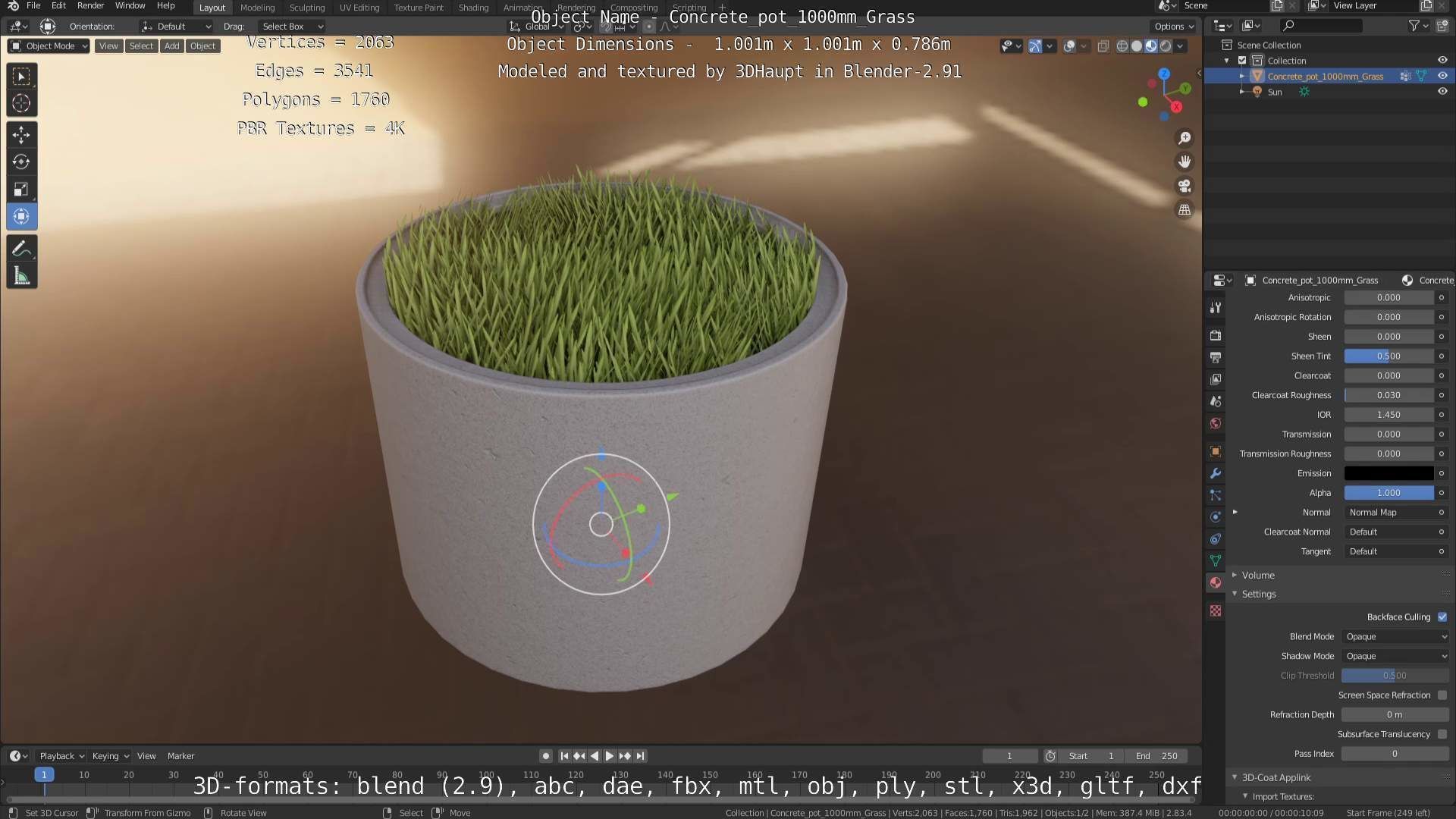Click the viewport pan hand icon

coord(1184,162)
